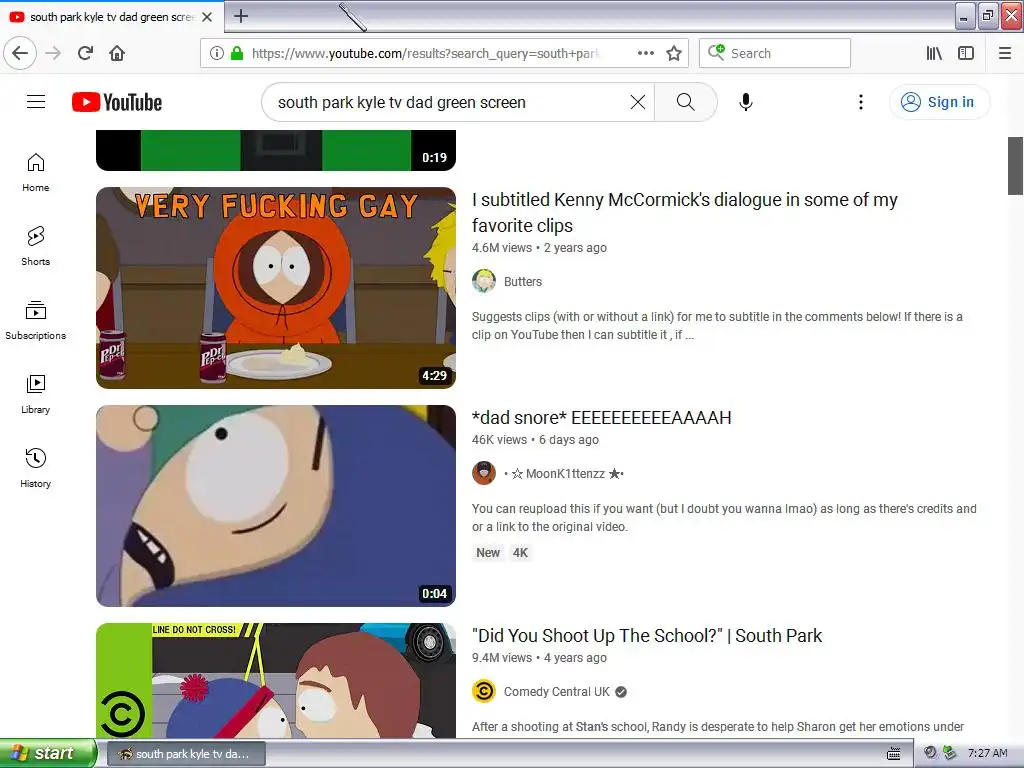Open the page actions three-dot menu

pos(645,53)
